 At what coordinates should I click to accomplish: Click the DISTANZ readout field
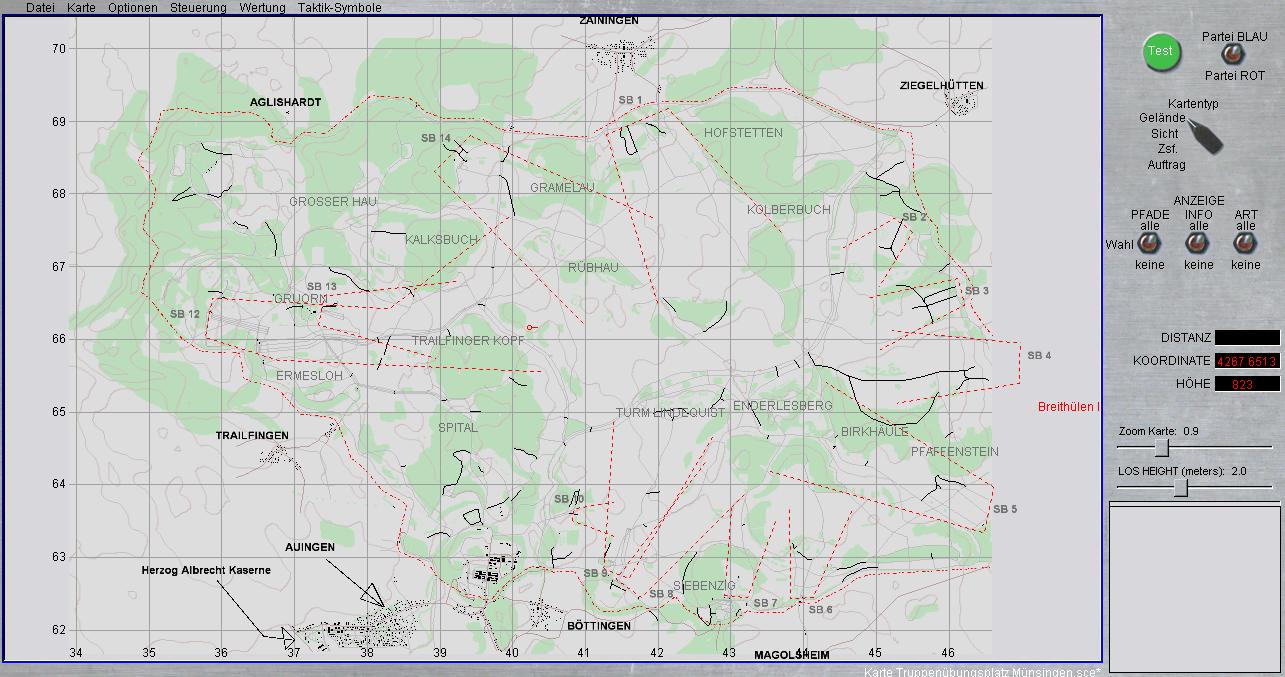click(x=1246, y=338)
